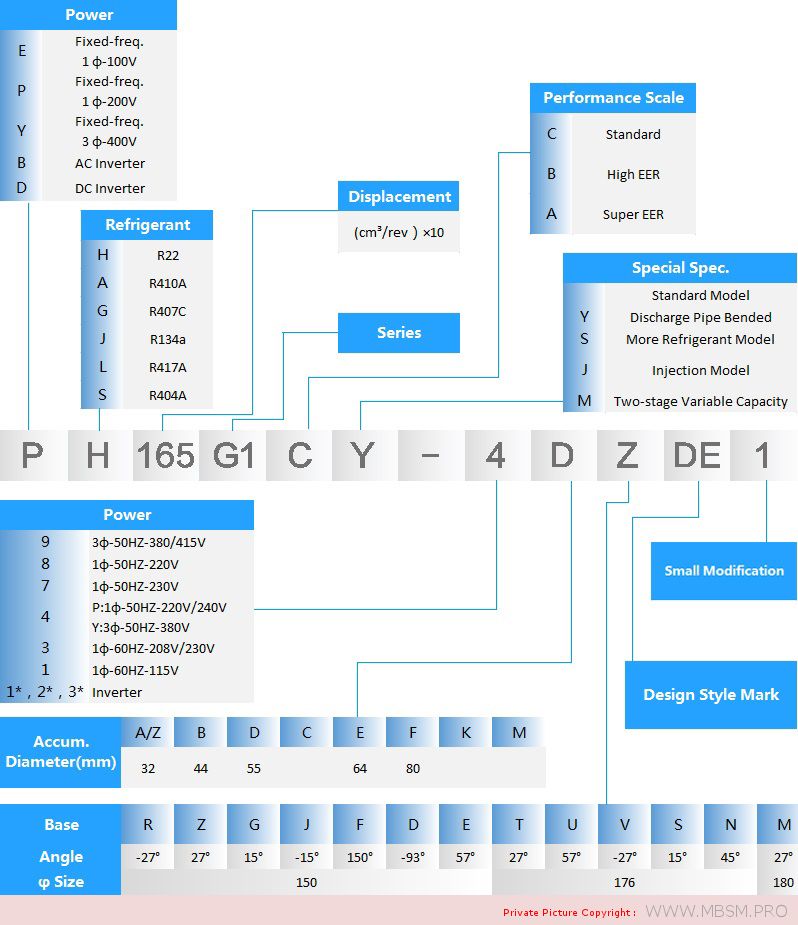Click the "Small Modification" blue box
Screen dimensions: 798x925
(x=724, y=571)
